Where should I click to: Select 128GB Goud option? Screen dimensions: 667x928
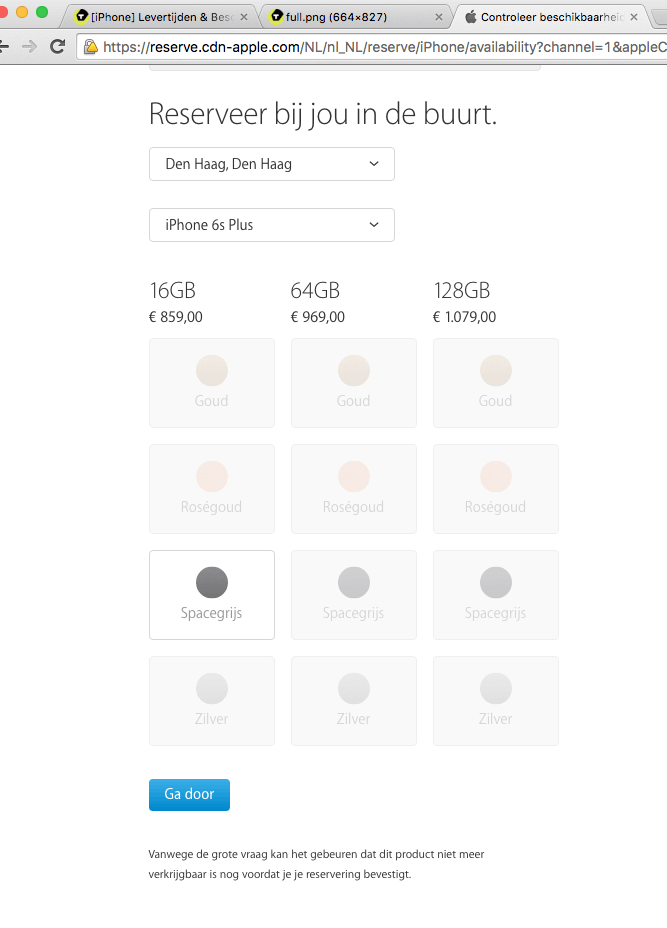pos(496,383)
